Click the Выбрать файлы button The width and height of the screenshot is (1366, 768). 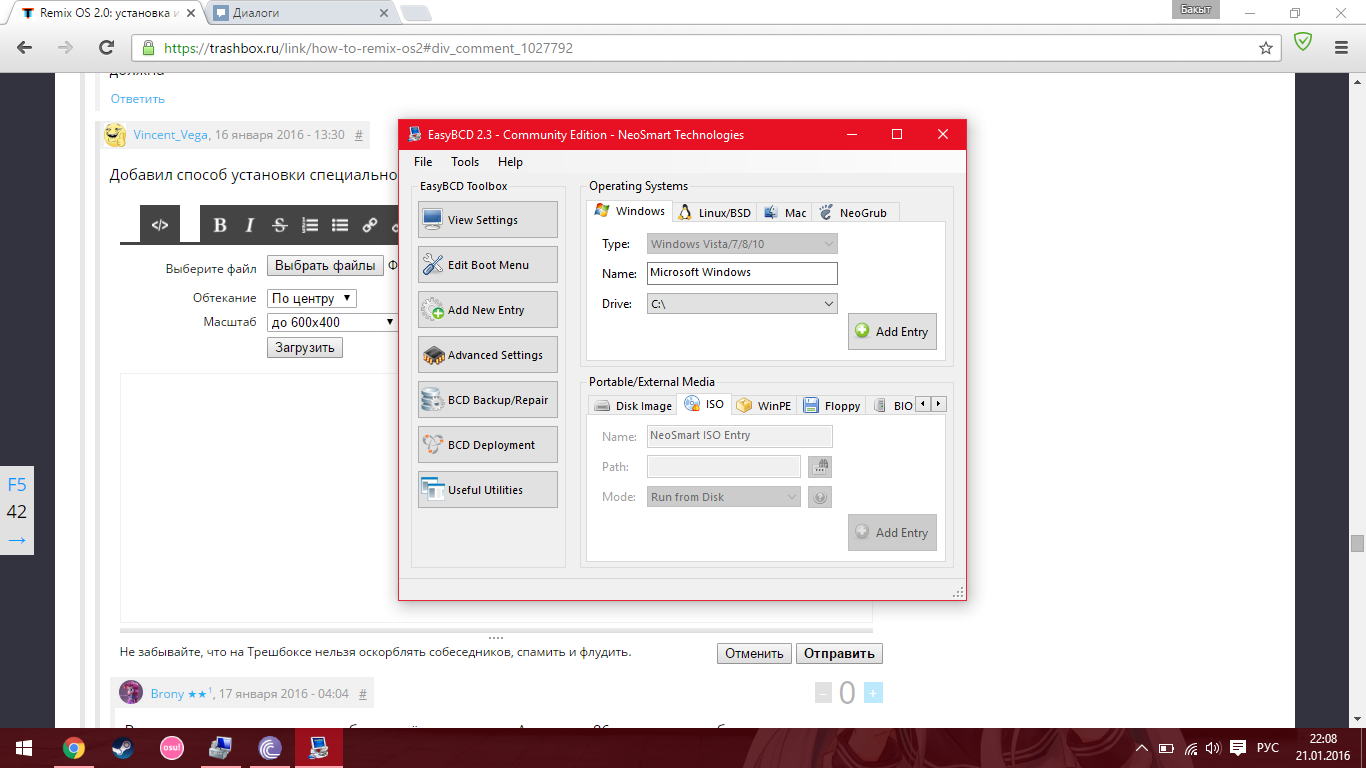325,266
